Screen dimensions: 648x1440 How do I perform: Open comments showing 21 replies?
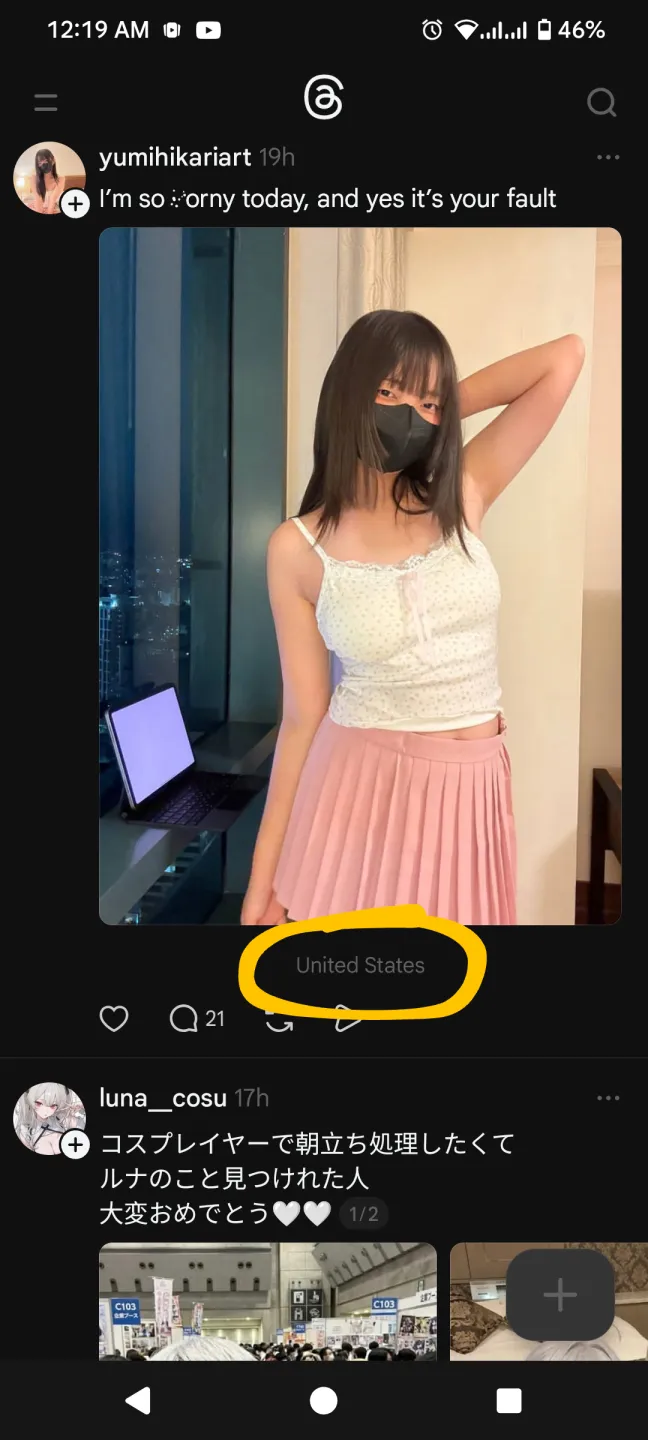(197, 1018)
